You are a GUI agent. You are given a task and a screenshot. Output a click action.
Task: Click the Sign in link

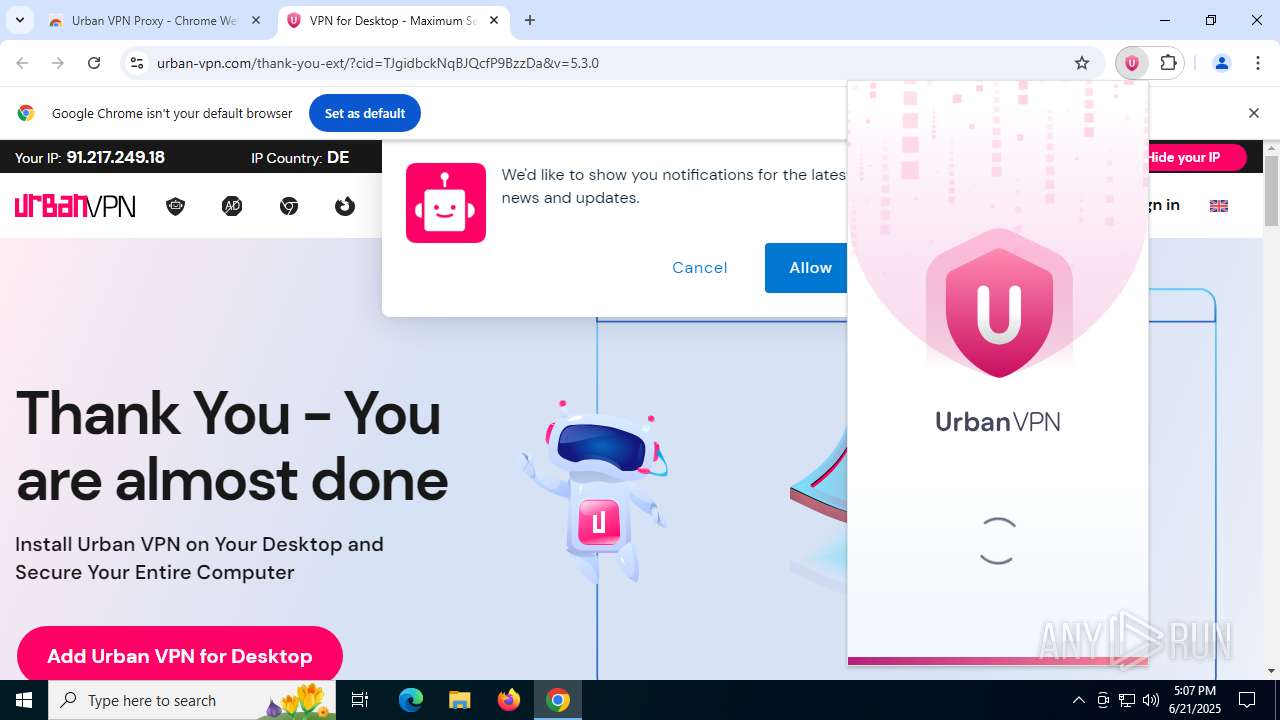coord(1164,205)
